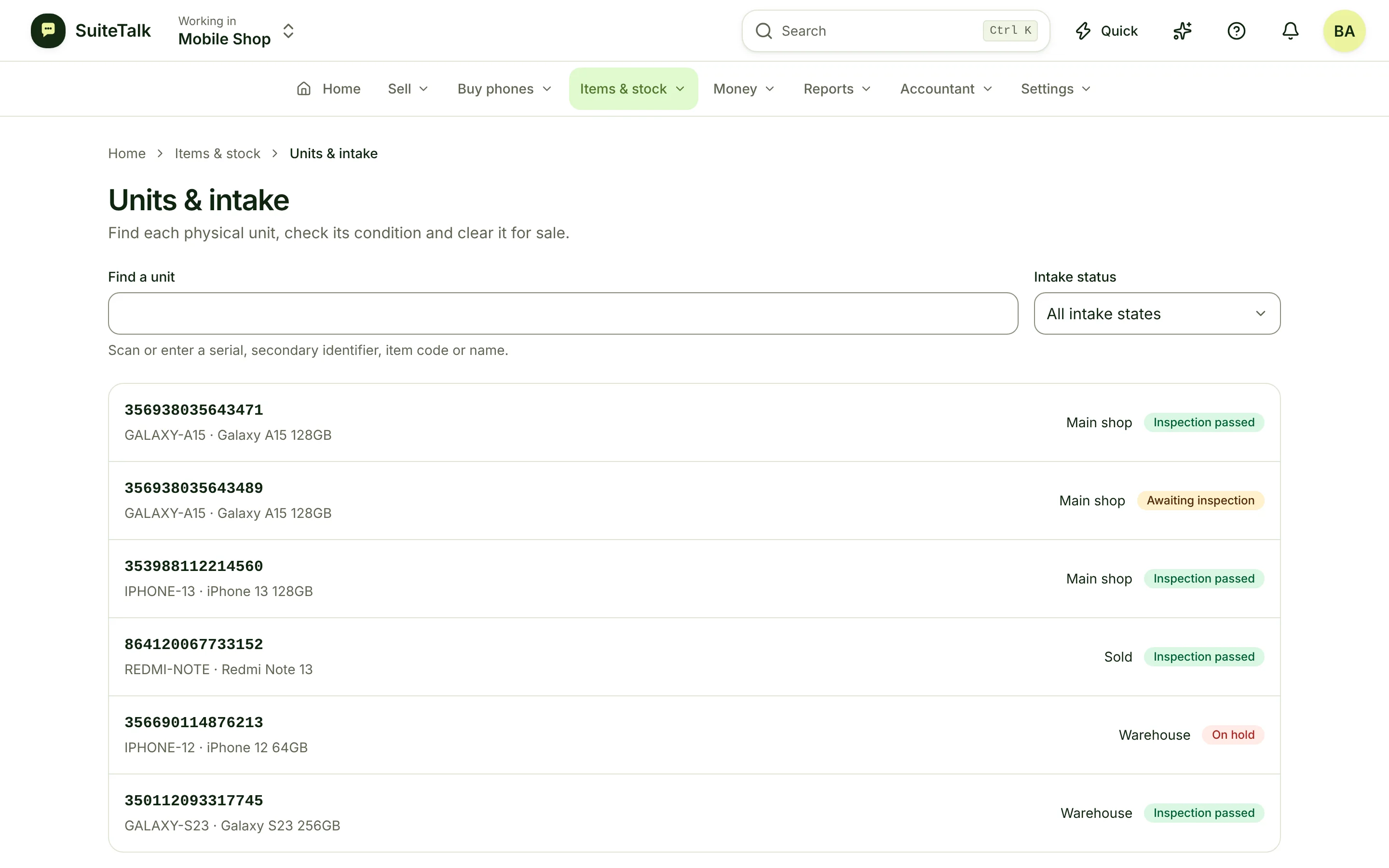Image resolution: width=1389 pixels, height=868 pixels.
Task: Click the Quick actions button
Action: (x=1106, y=31)
